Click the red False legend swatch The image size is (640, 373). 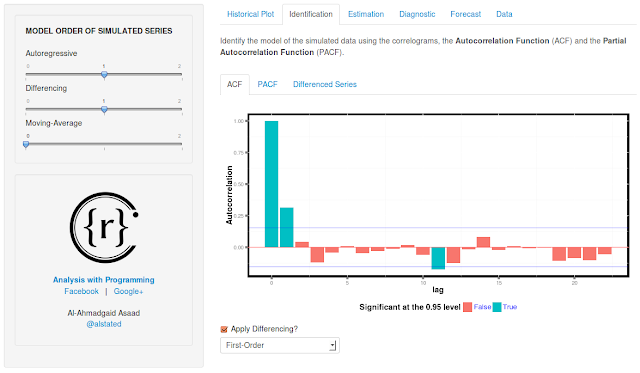tap(468, 307)
